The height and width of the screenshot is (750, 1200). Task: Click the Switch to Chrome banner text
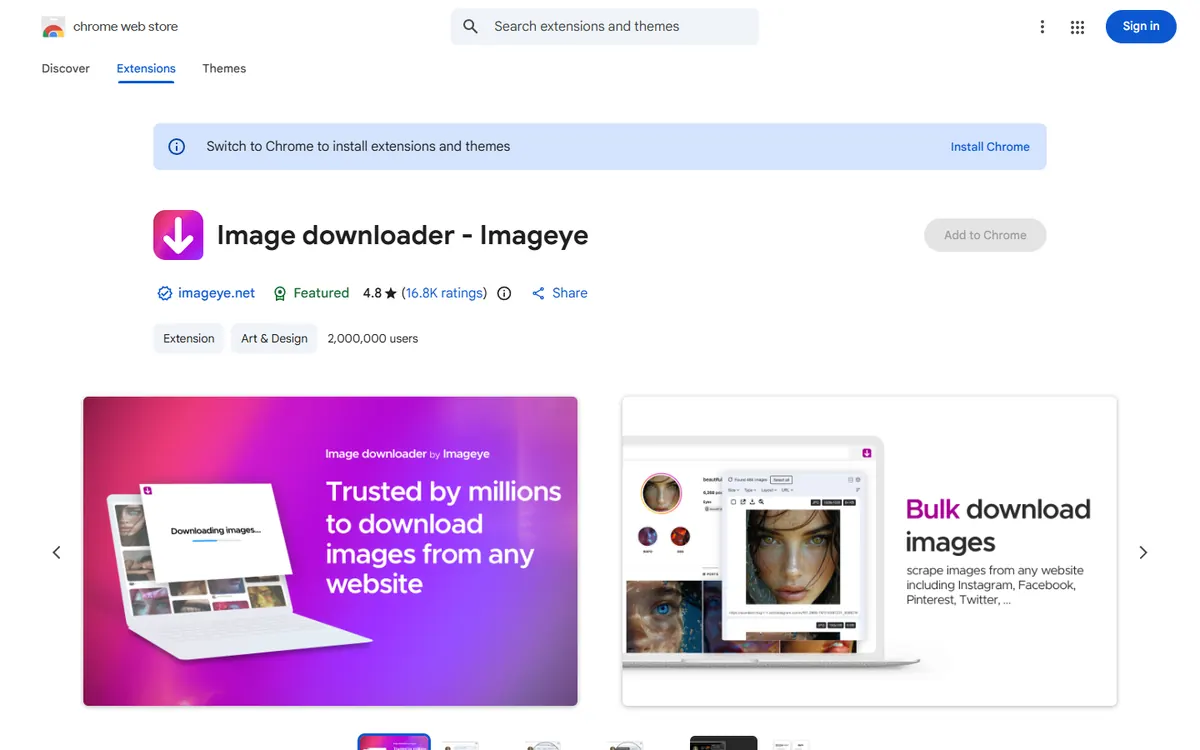coord(358,147)
